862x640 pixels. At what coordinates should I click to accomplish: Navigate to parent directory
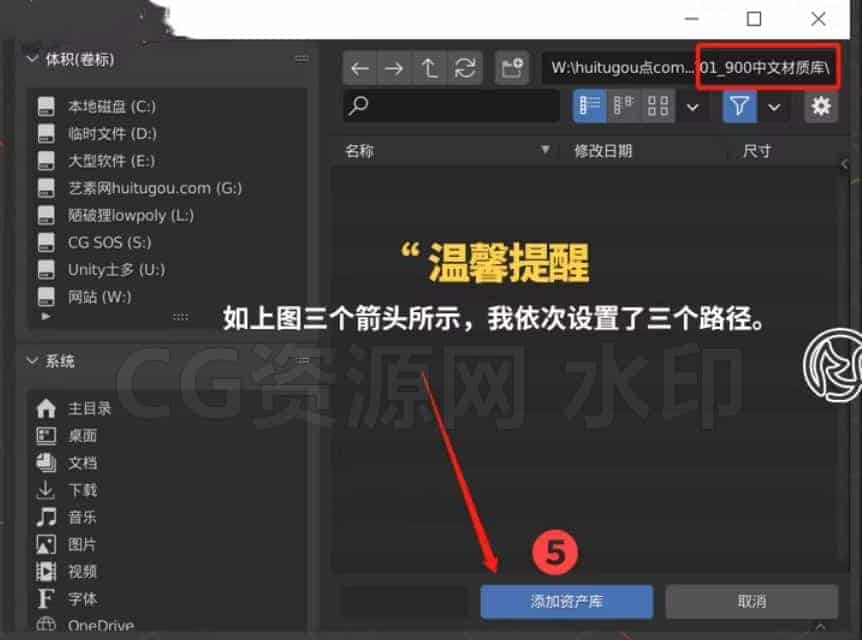tap(429, 68)
